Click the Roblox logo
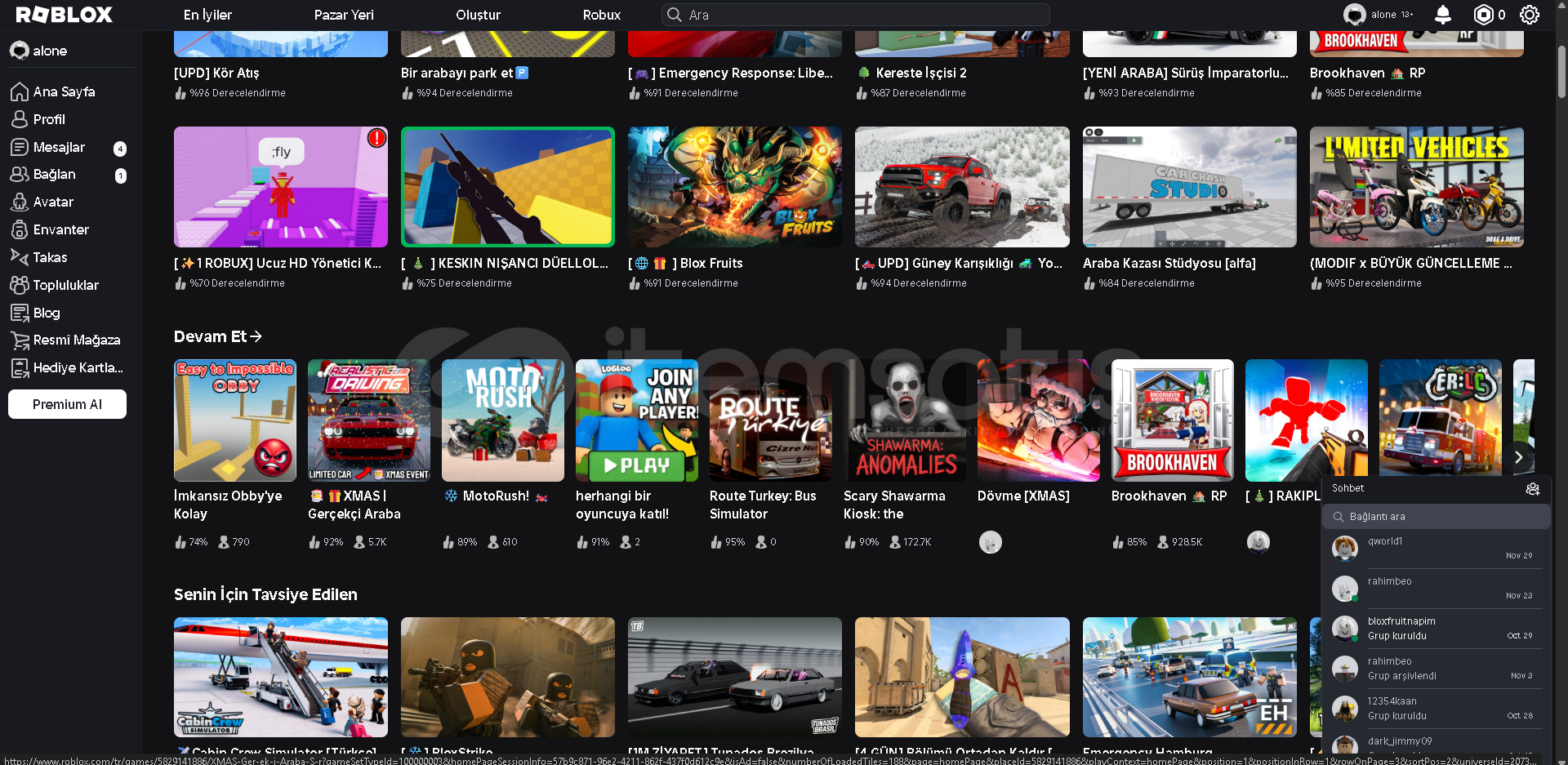Image resolution: width=1568 pixels, height=765 pixels. tap(65, 15)
